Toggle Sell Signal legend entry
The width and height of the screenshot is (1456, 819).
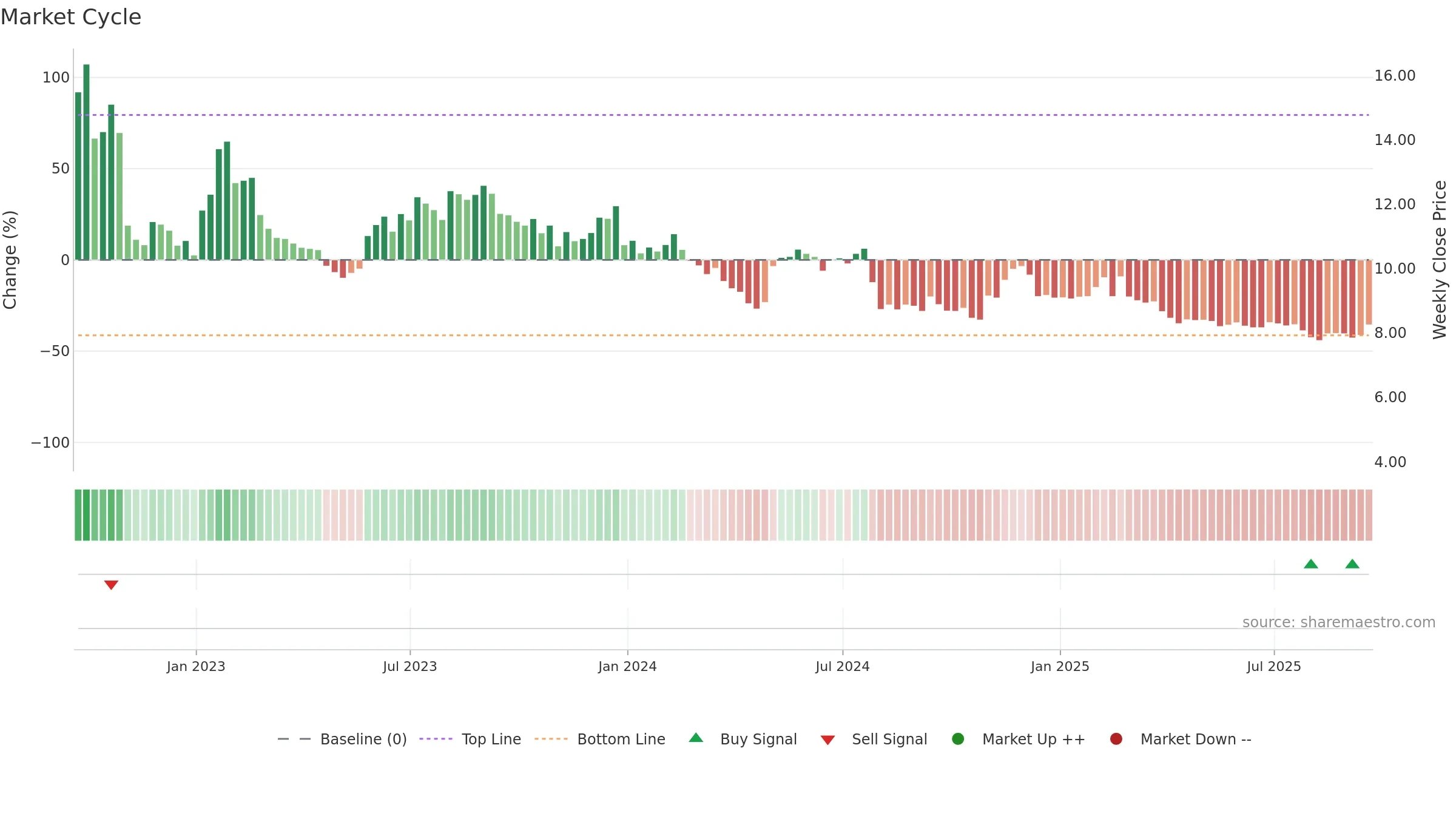pos(874,739)
